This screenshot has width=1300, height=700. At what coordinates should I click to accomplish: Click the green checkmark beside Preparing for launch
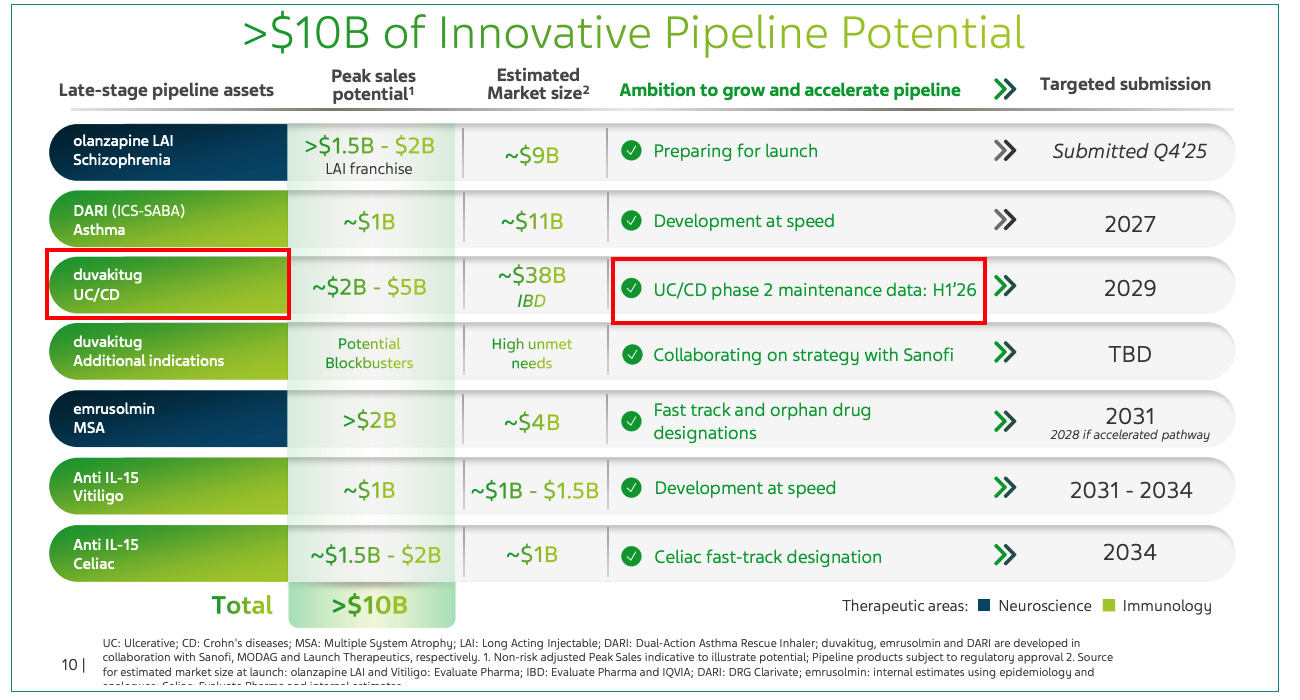(x=631, y=151)
